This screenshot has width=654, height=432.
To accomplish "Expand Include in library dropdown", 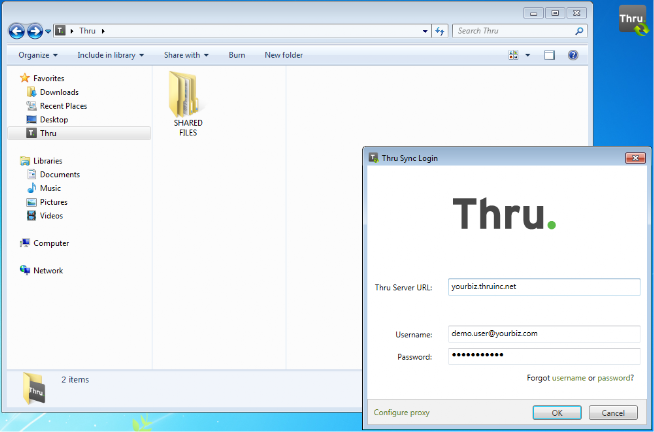I will 110,55.
